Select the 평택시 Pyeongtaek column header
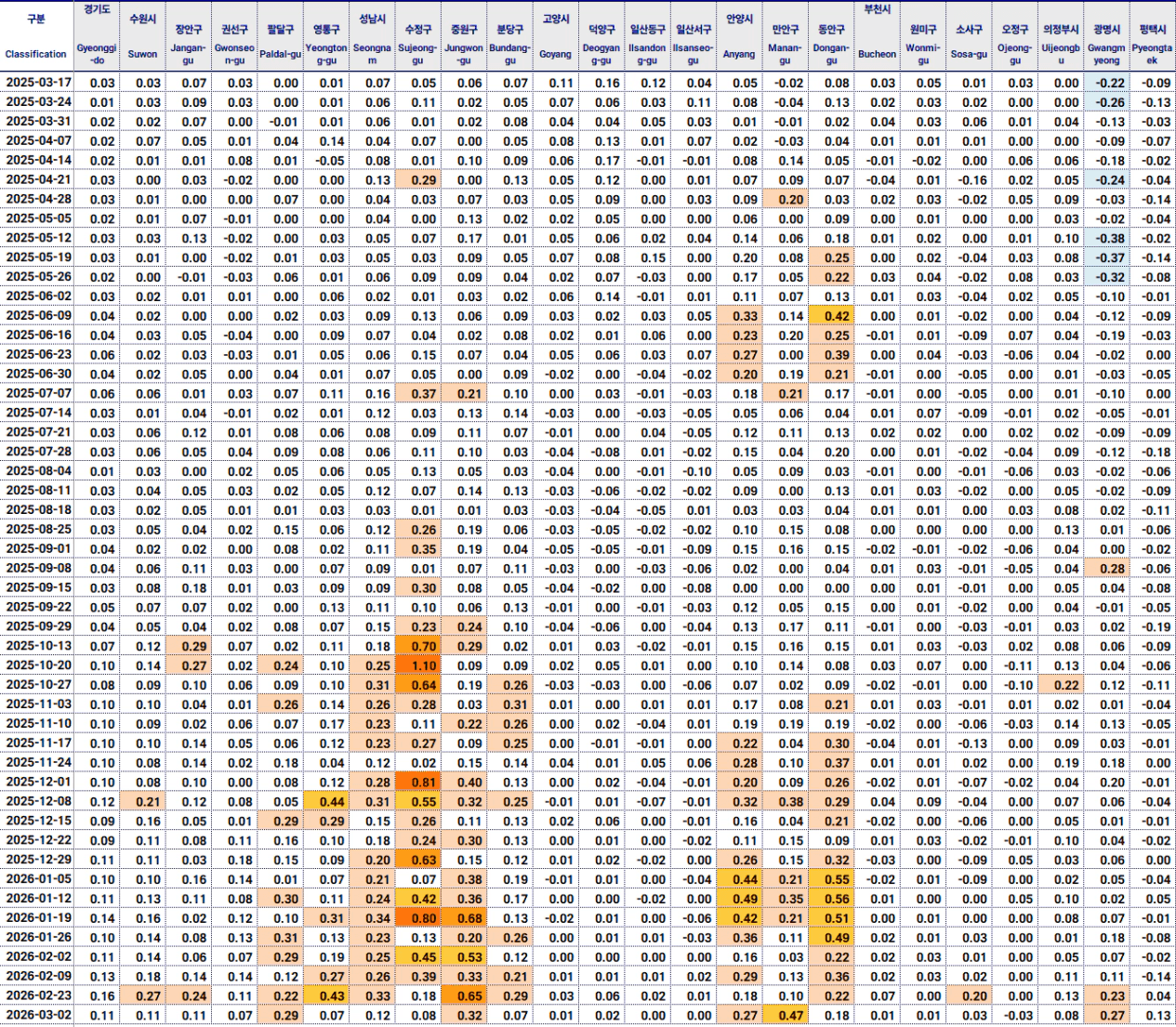This screenshot has height=1027, width=1176. pos(1152,36)
